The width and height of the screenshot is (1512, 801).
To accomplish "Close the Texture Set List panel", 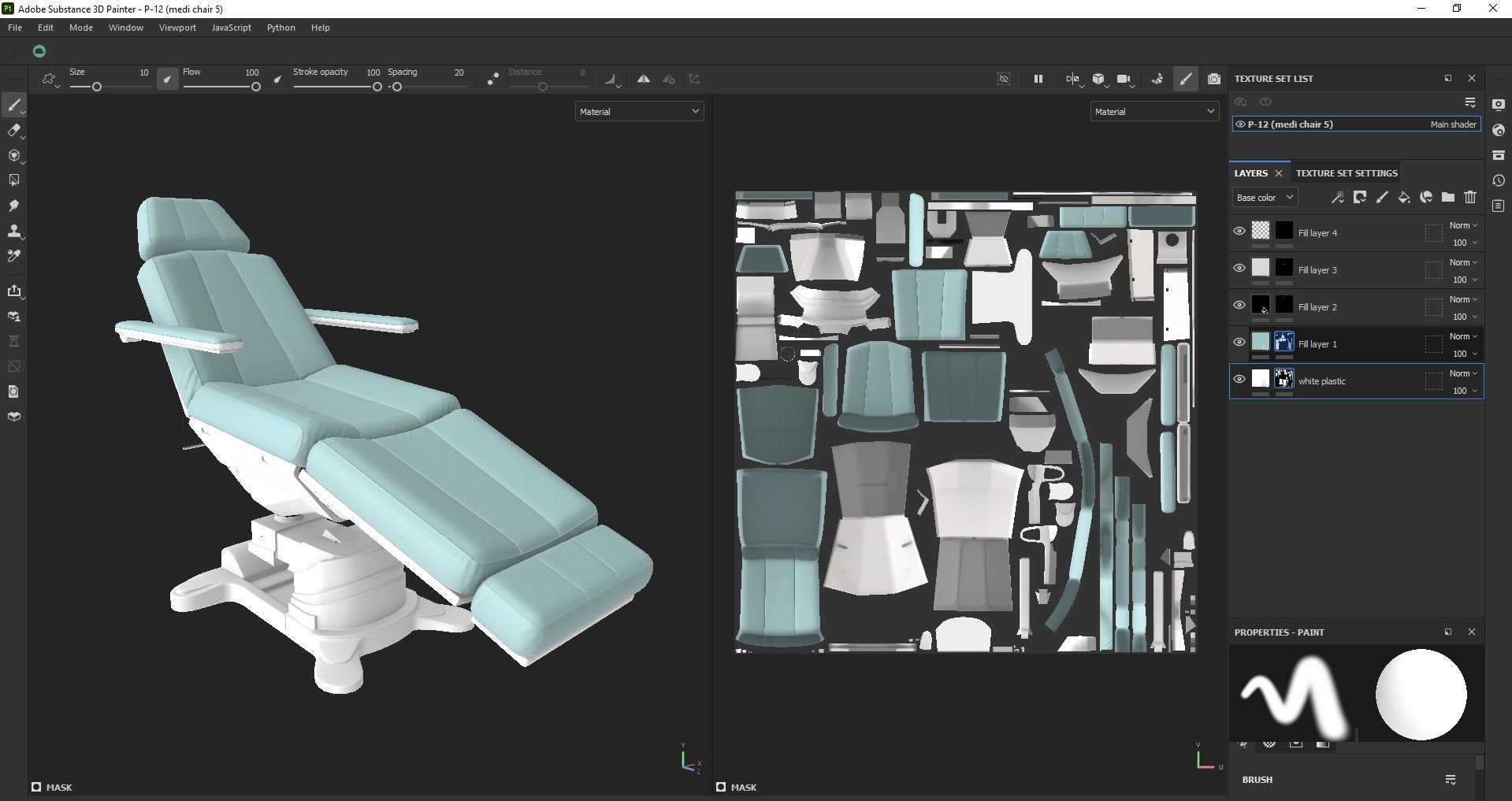I will (x=1472, y=79).
